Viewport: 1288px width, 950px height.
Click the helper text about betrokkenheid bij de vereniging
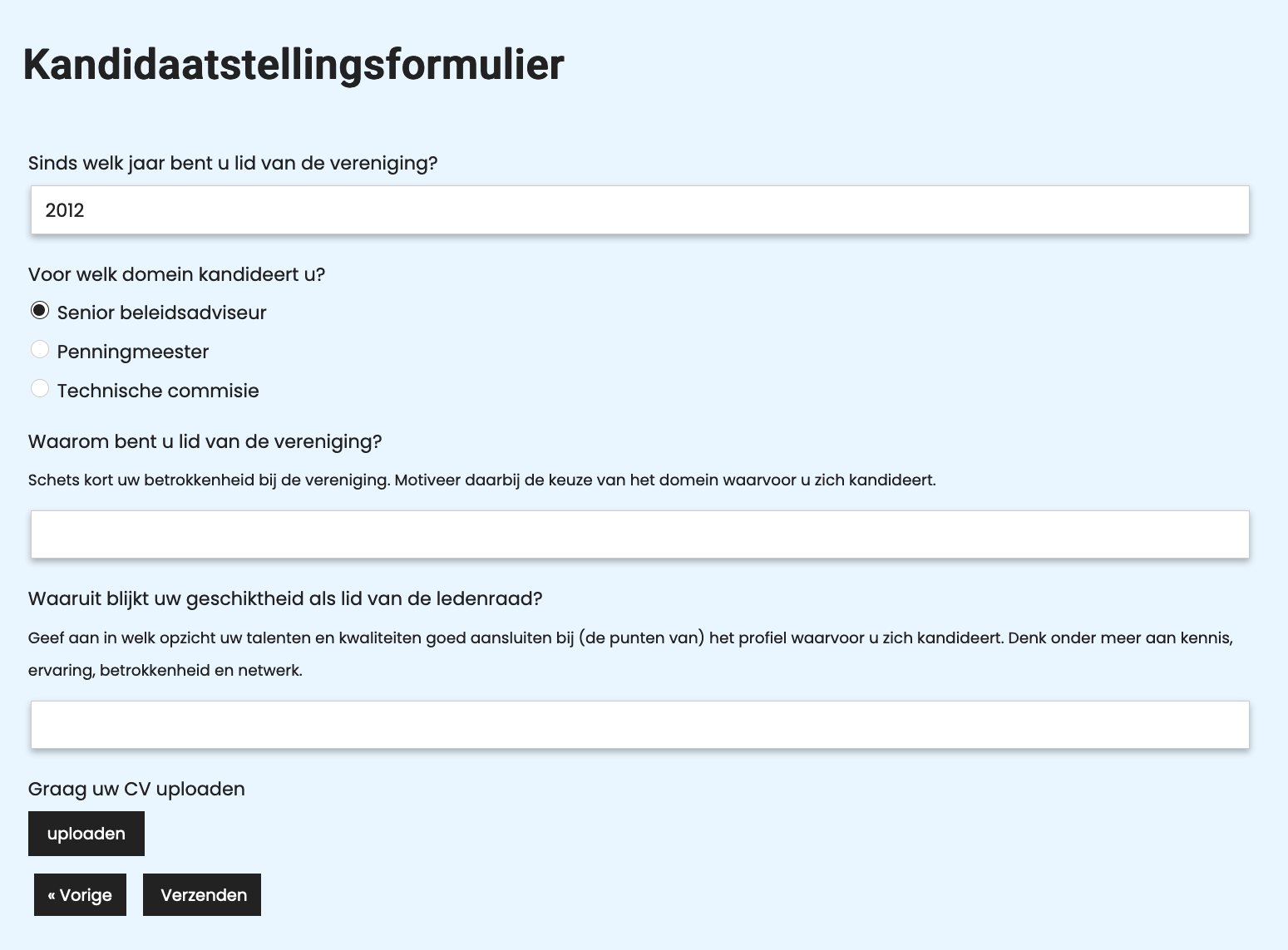482,480
